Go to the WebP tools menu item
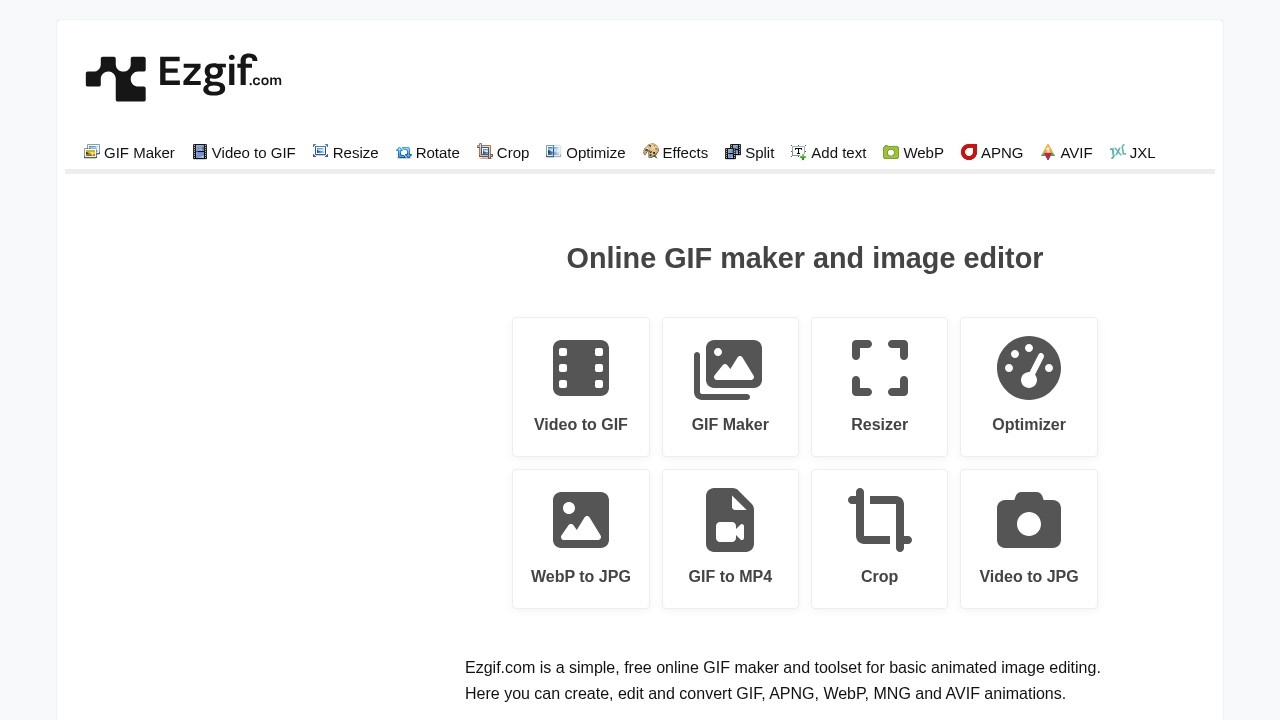The width and height of the screenshot is (1280, 720). (913, 153)
